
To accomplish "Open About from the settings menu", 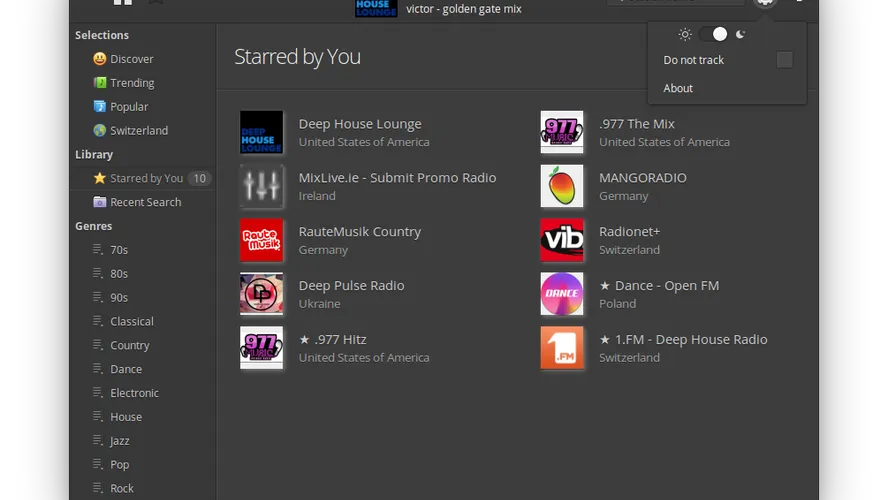I will (x=678, y=88).
